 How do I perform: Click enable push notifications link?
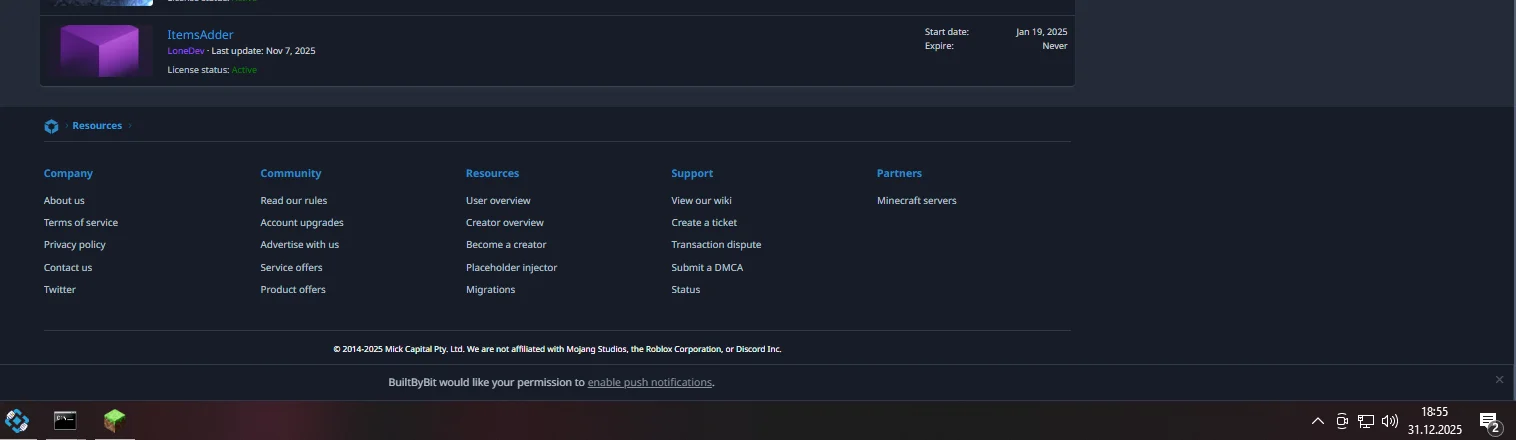650,383
